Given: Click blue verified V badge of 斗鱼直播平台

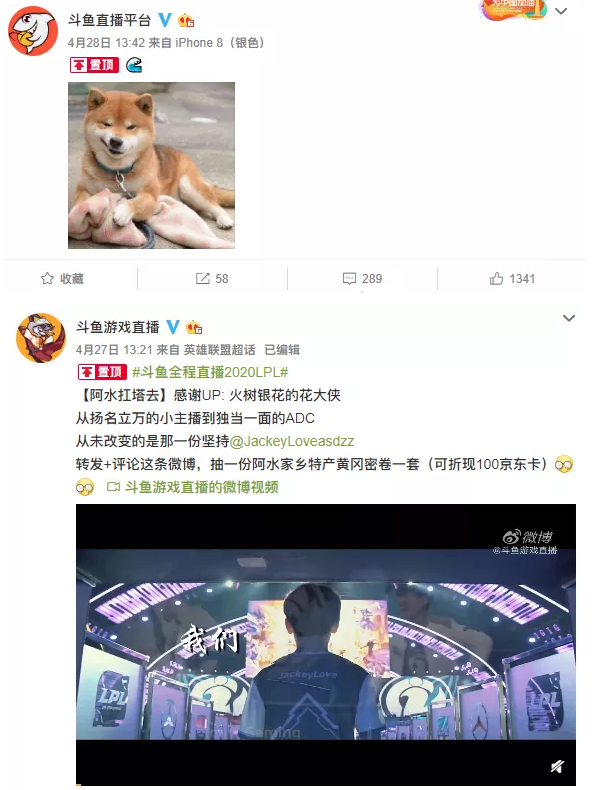Looking at the screenshot, I should tap(165, 20).
